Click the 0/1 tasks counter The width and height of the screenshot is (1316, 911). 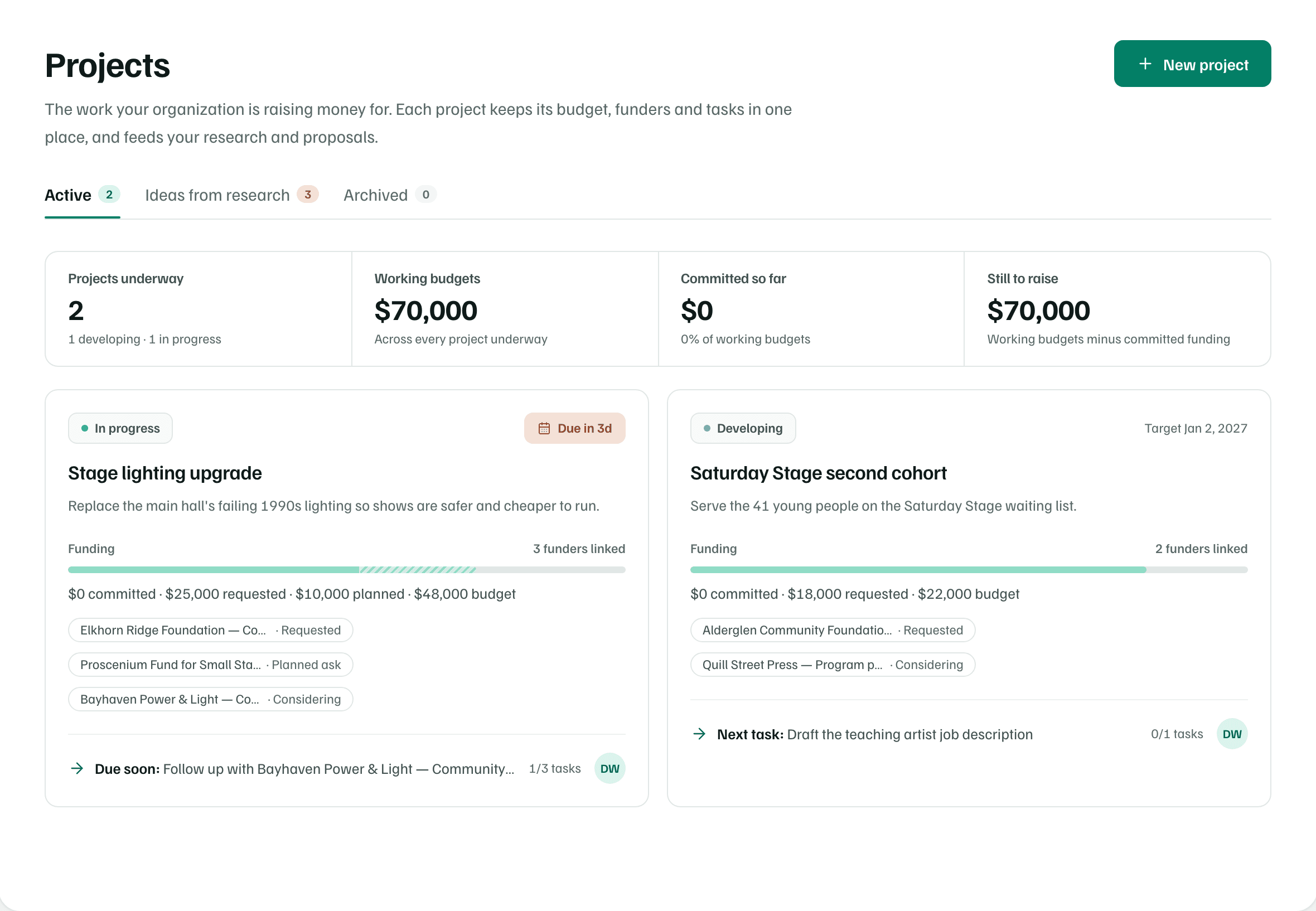1177,734
